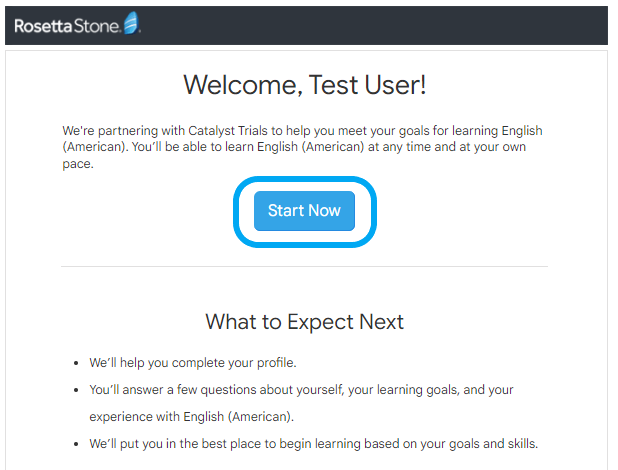
Task: Click the bullet dot before "We'll help you"
Action: (77, 363)
